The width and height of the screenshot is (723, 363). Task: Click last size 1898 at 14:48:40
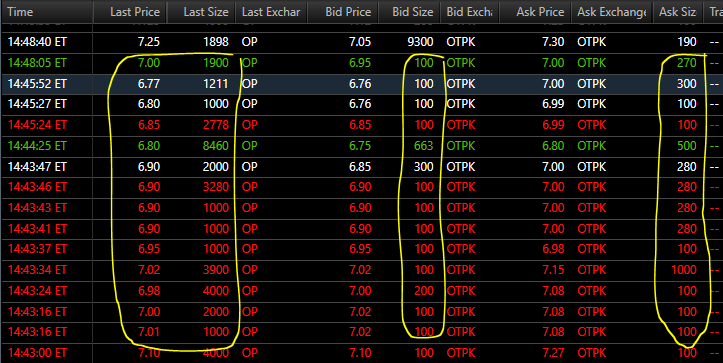216,42
